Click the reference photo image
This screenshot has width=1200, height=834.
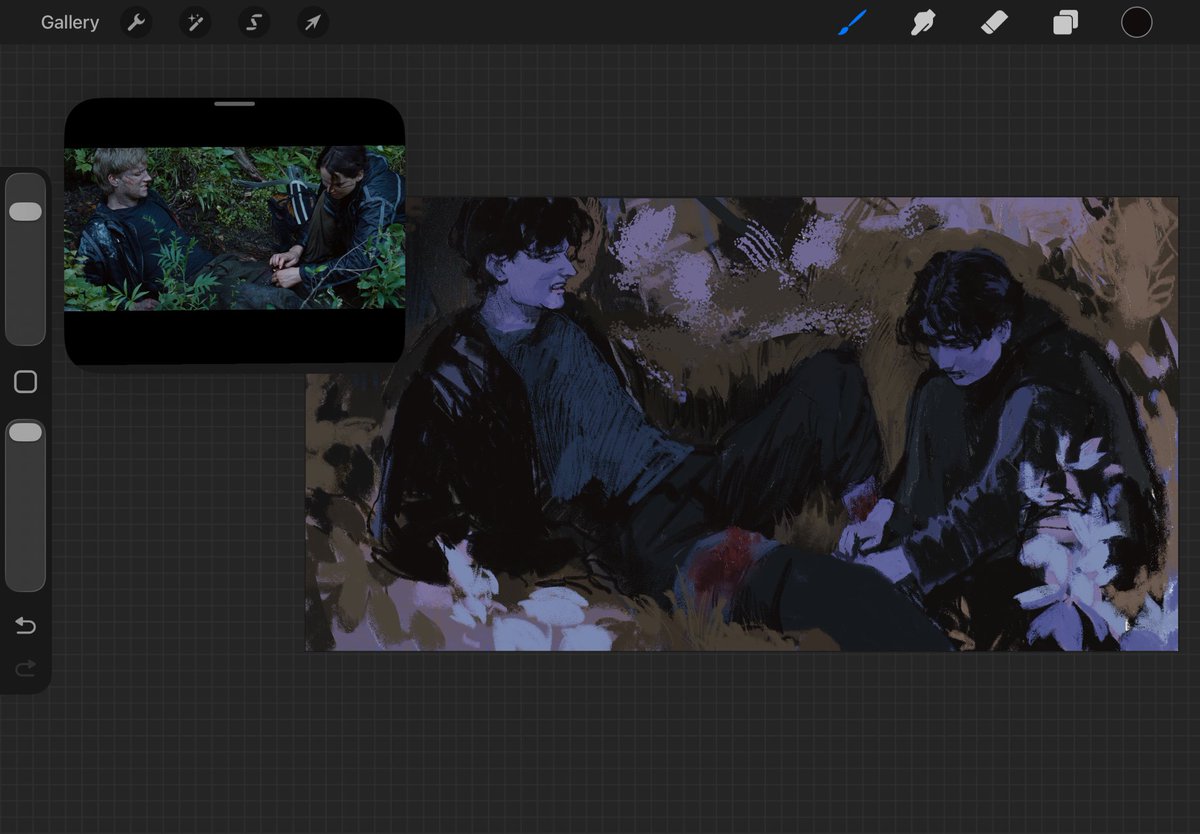234,228
